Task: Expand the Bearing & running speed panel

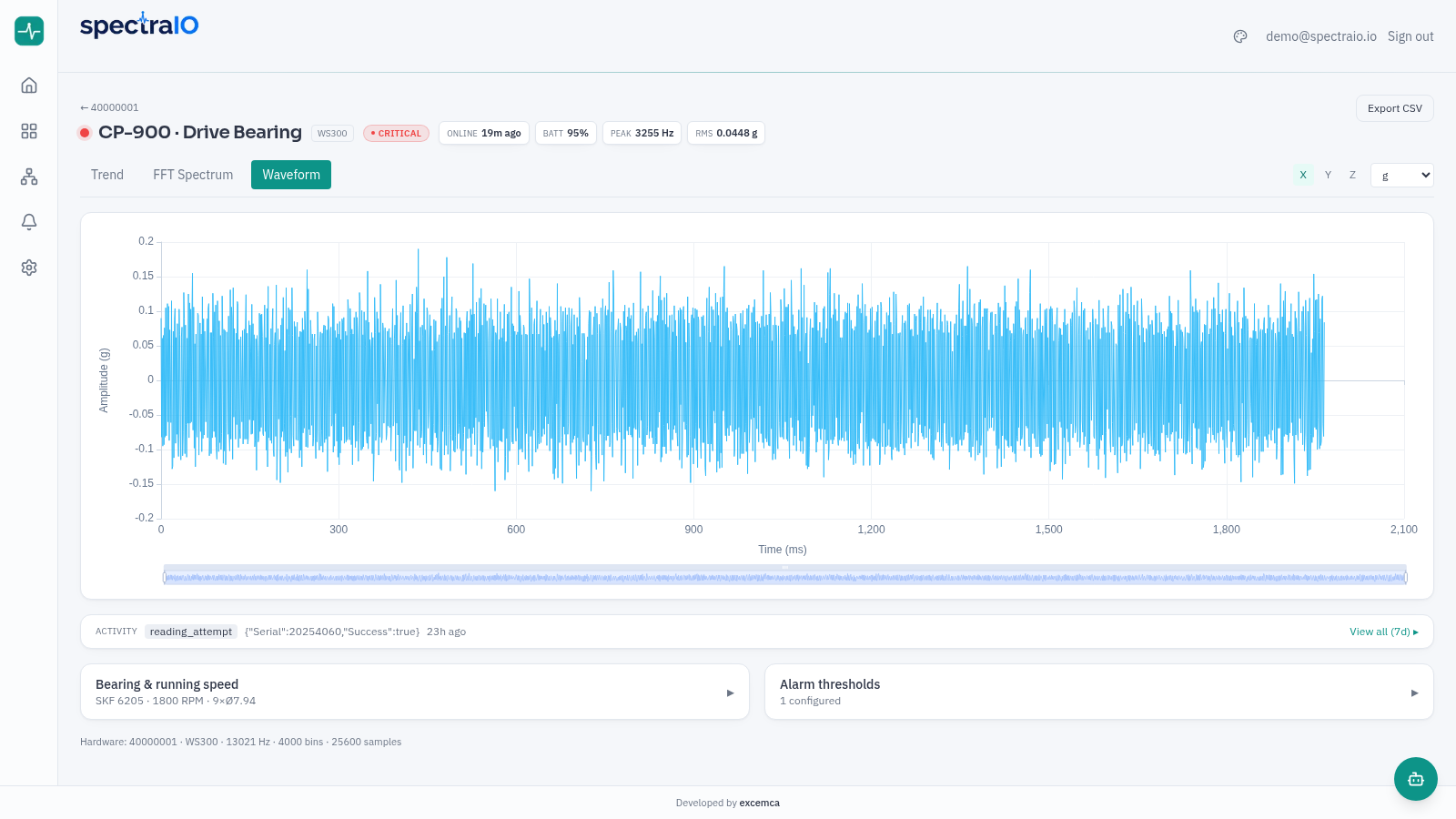Action: tap(415, 692)
